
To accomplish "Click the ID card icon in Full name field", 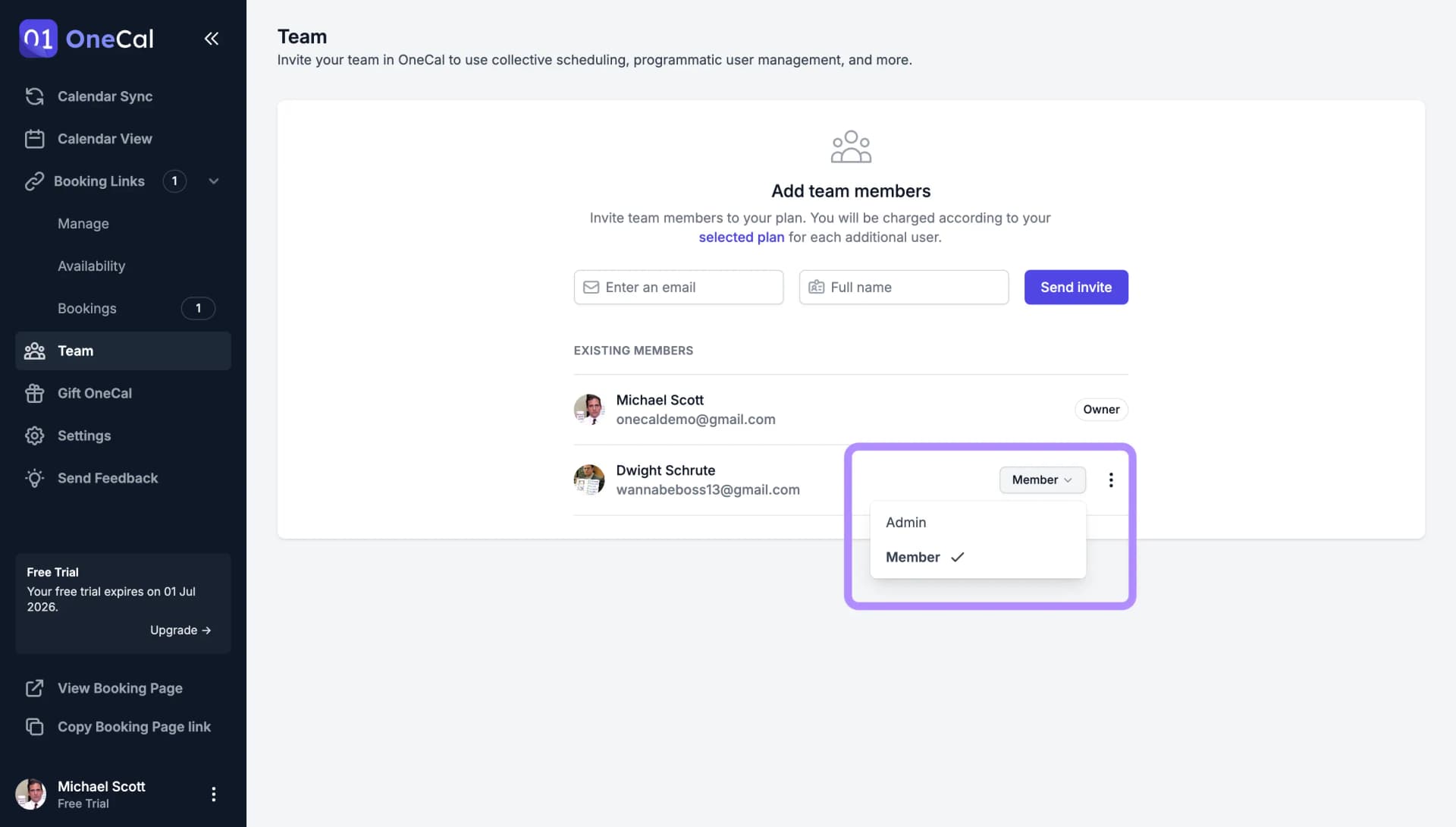I will coord(816,288).
